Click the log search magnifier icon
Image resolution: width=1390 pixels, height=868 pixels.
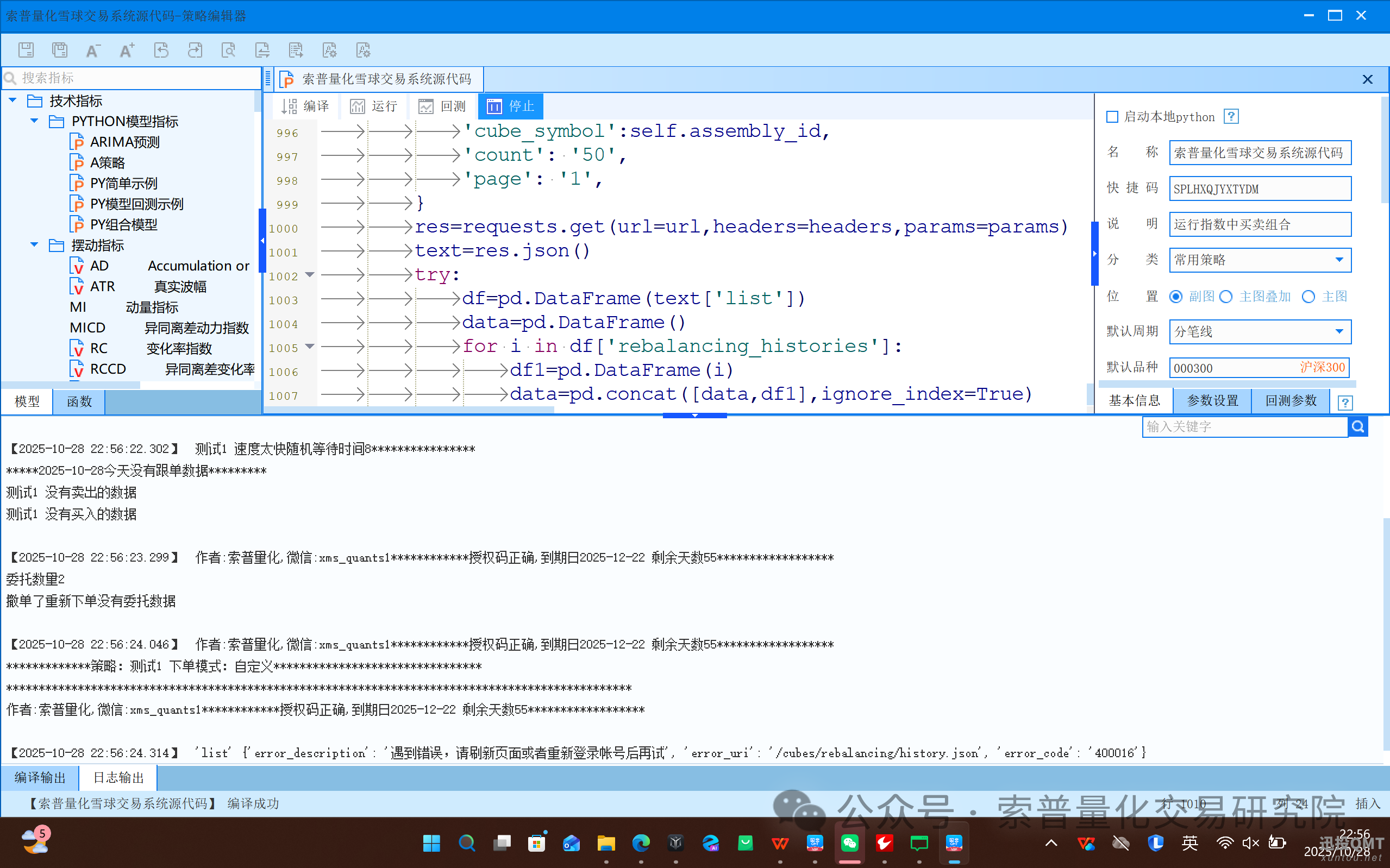(1358, 426)
